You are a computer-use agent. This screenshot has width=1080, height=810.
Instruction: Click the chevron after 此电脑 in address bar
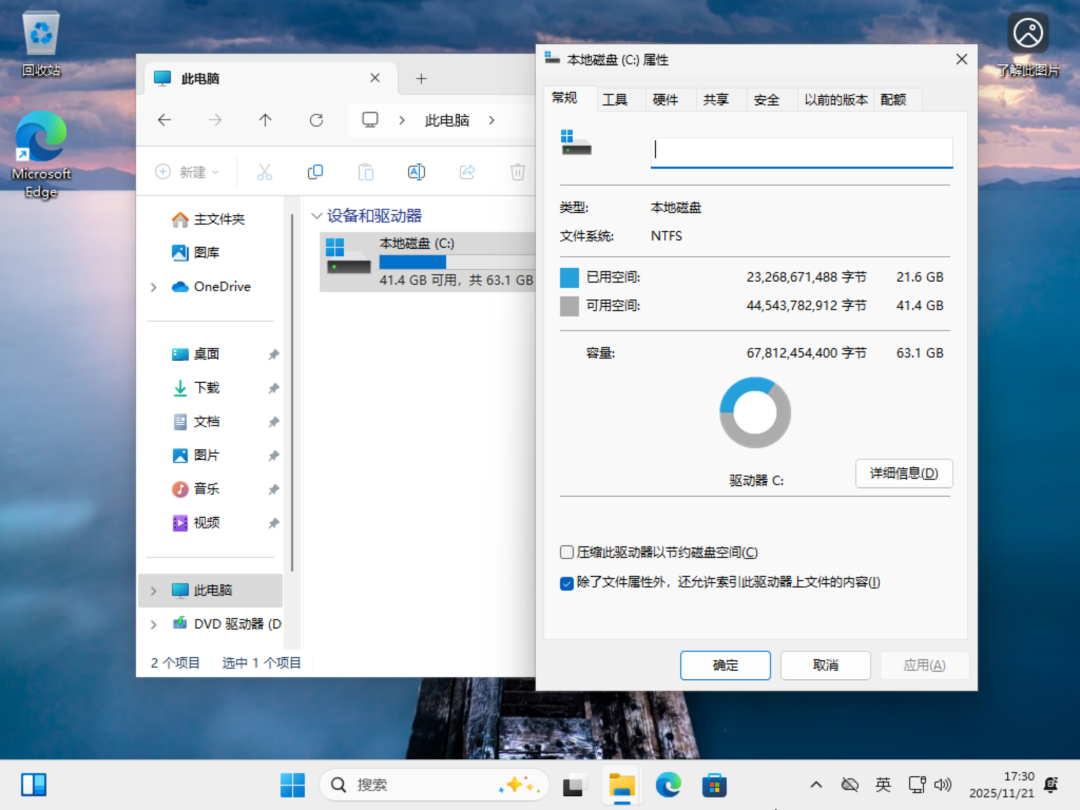pos(491,120)
